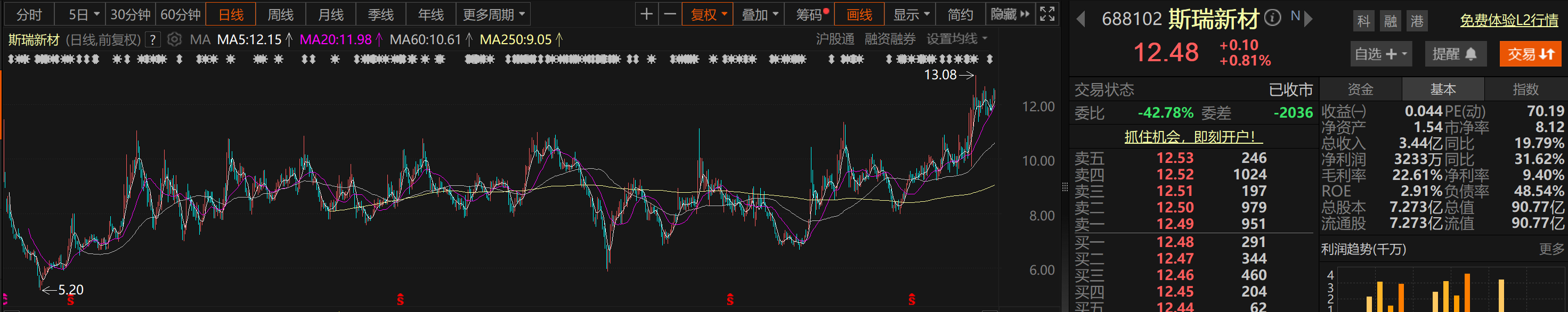The height and width of the screenshot is (312, 1568).
Task: Click the 融 badge
Action: coord(1390,21)
